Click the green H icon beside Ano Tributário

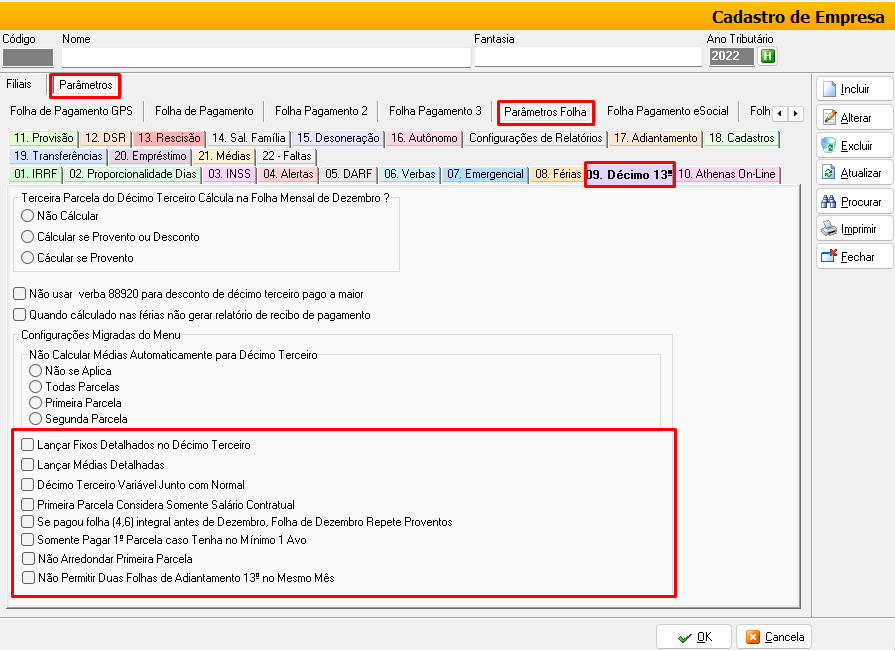(x=767, y=56)
